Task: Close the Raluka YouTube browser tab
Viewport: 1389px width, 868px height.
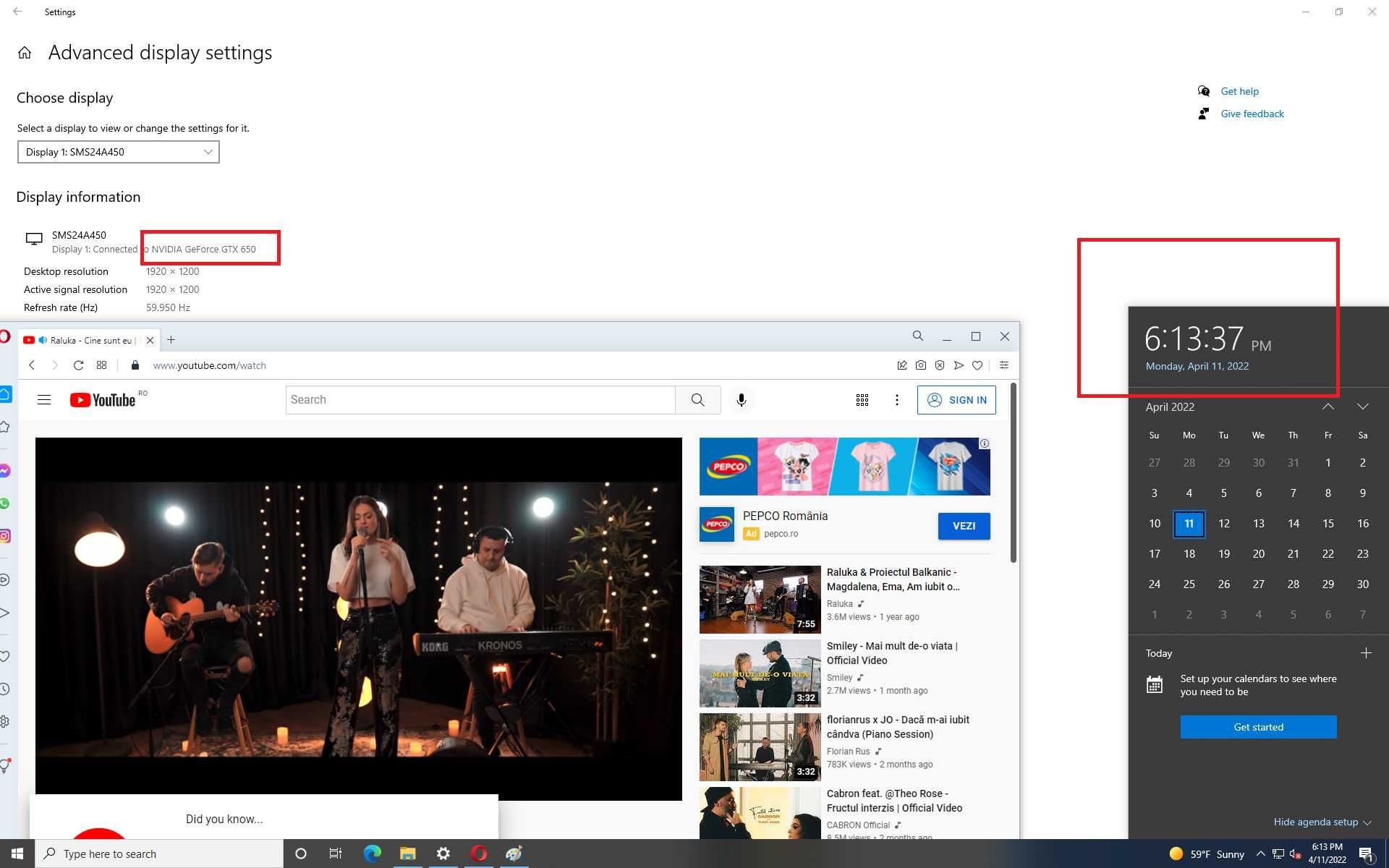Action: tap(150, 340)
